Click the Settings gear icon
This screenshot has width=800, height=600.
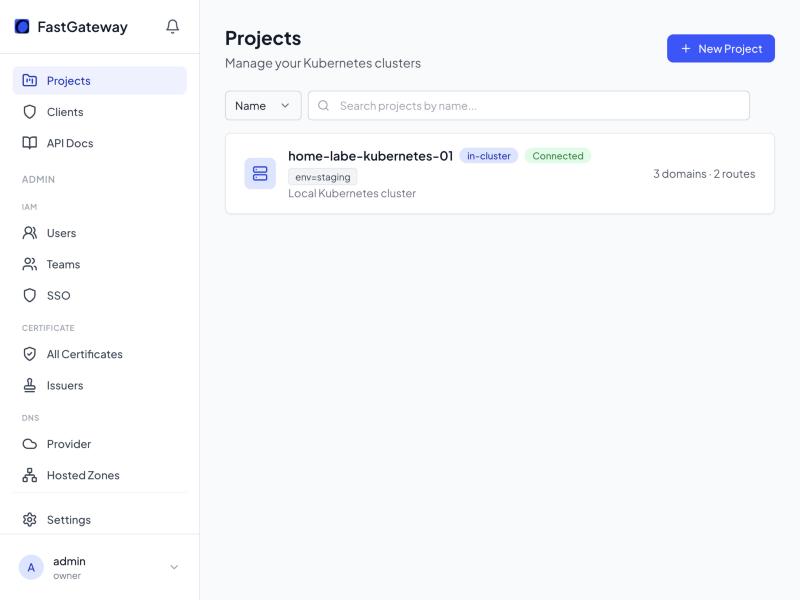(x=30, y=519)
